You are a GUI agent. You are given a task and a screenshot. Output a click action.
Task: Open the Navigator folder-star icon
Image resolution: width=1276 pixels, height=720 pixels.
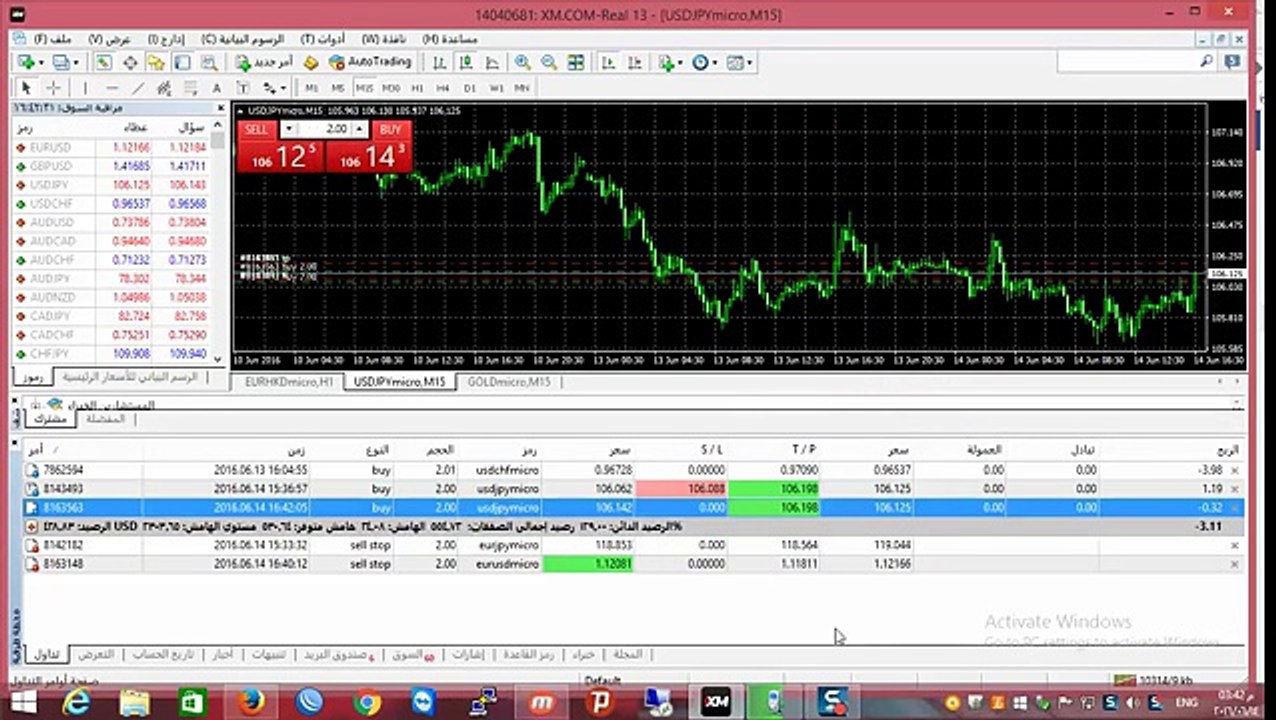point(156,62)
